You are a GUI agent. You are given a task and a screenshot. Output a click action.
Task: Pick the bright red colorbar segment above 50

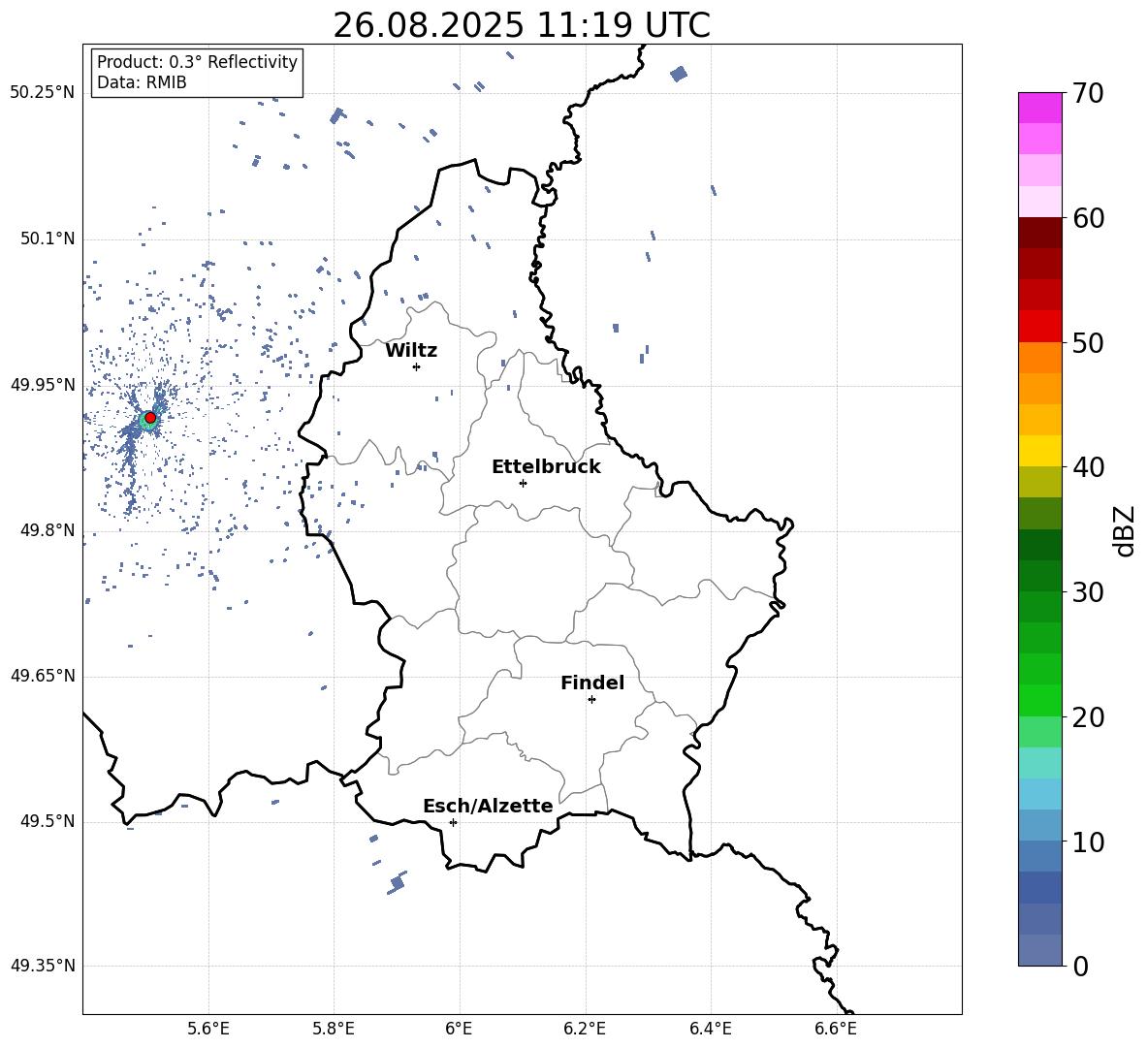pos(1039,327)
